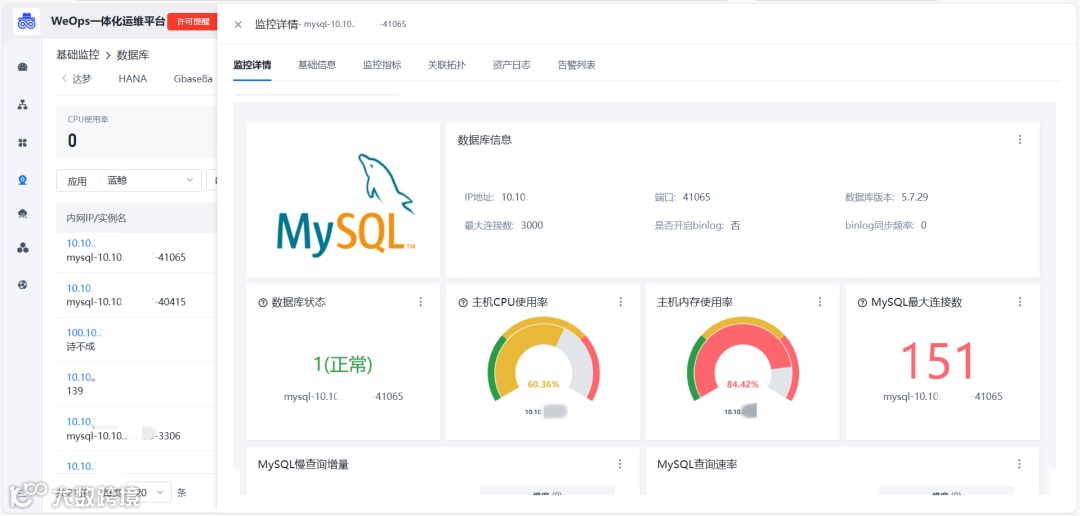Image resolution: width=1080 pixels, height=516 pixels.
Task: Click help icon beside 数据库状态
Action: click(262, 302)
